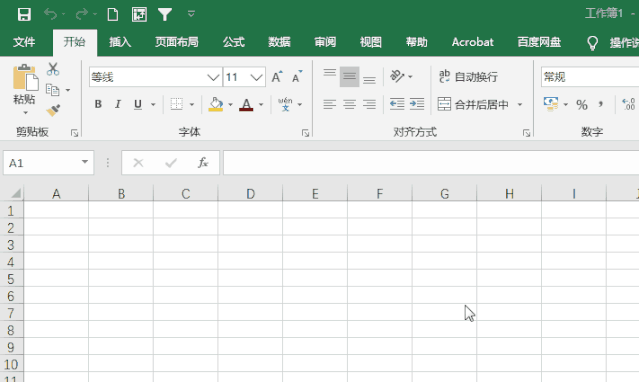Apply the yellow fill color
The width and height of the screenshot is (639, 382).
pyautogui.click(x=216, y=104)
